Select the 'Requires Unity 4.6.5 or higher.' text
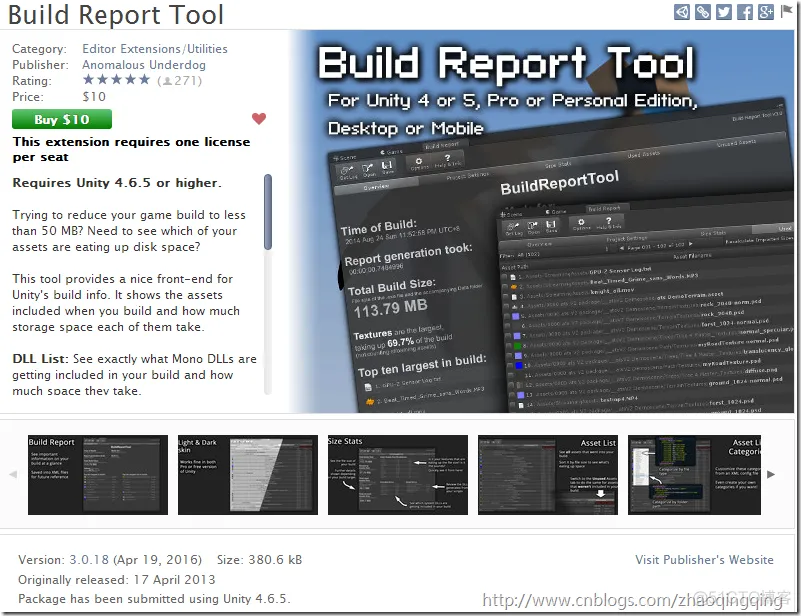This screenshot has width=801, height=616. (x=117, y=183)
